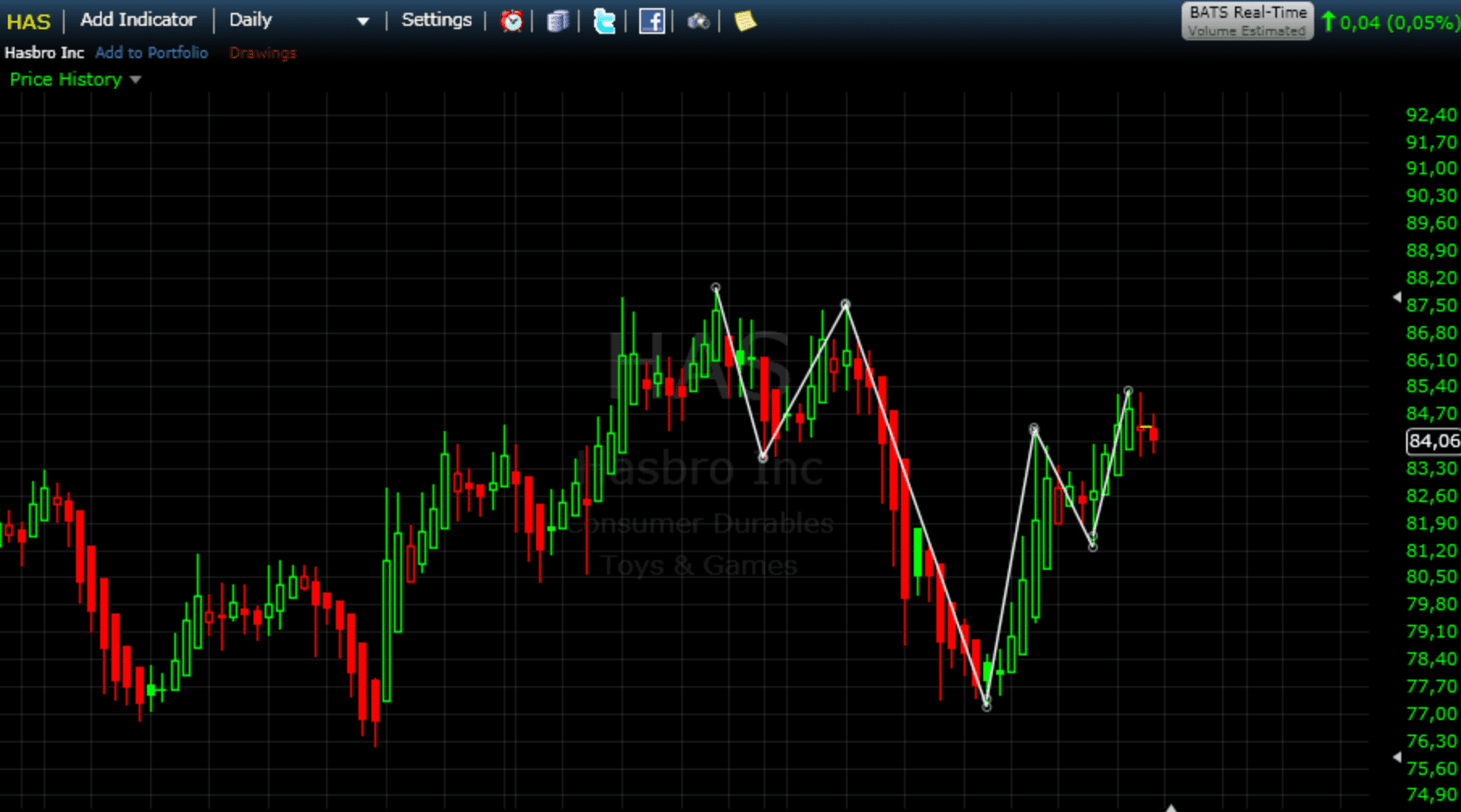The image size is (1461, 812).
Task: Click the 0,04 (0,05%) change value
Action: click(x=1399, y=23)
